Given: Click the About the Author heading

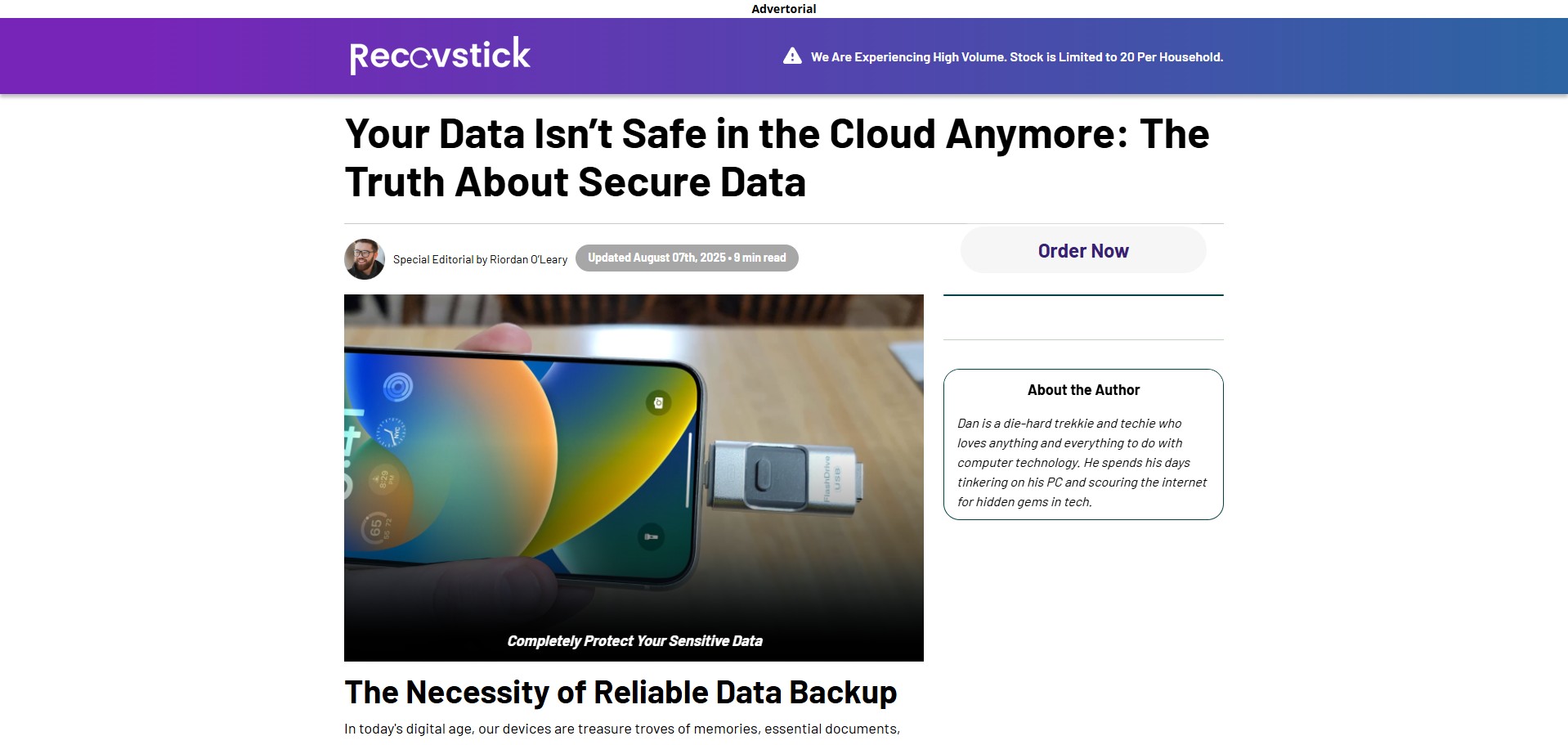Looking at the screenshot, I should pyautogui.click(x=1083, y=390).
